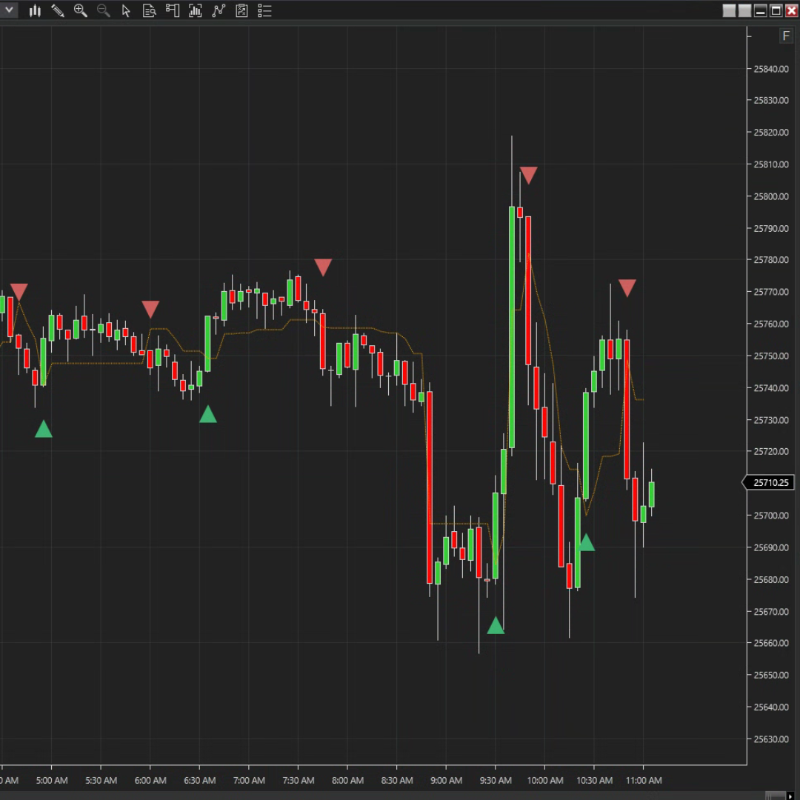Select the red sell arrow near 10:50 AM
This screenshot has height=800, width=800.
pos(627,288)
